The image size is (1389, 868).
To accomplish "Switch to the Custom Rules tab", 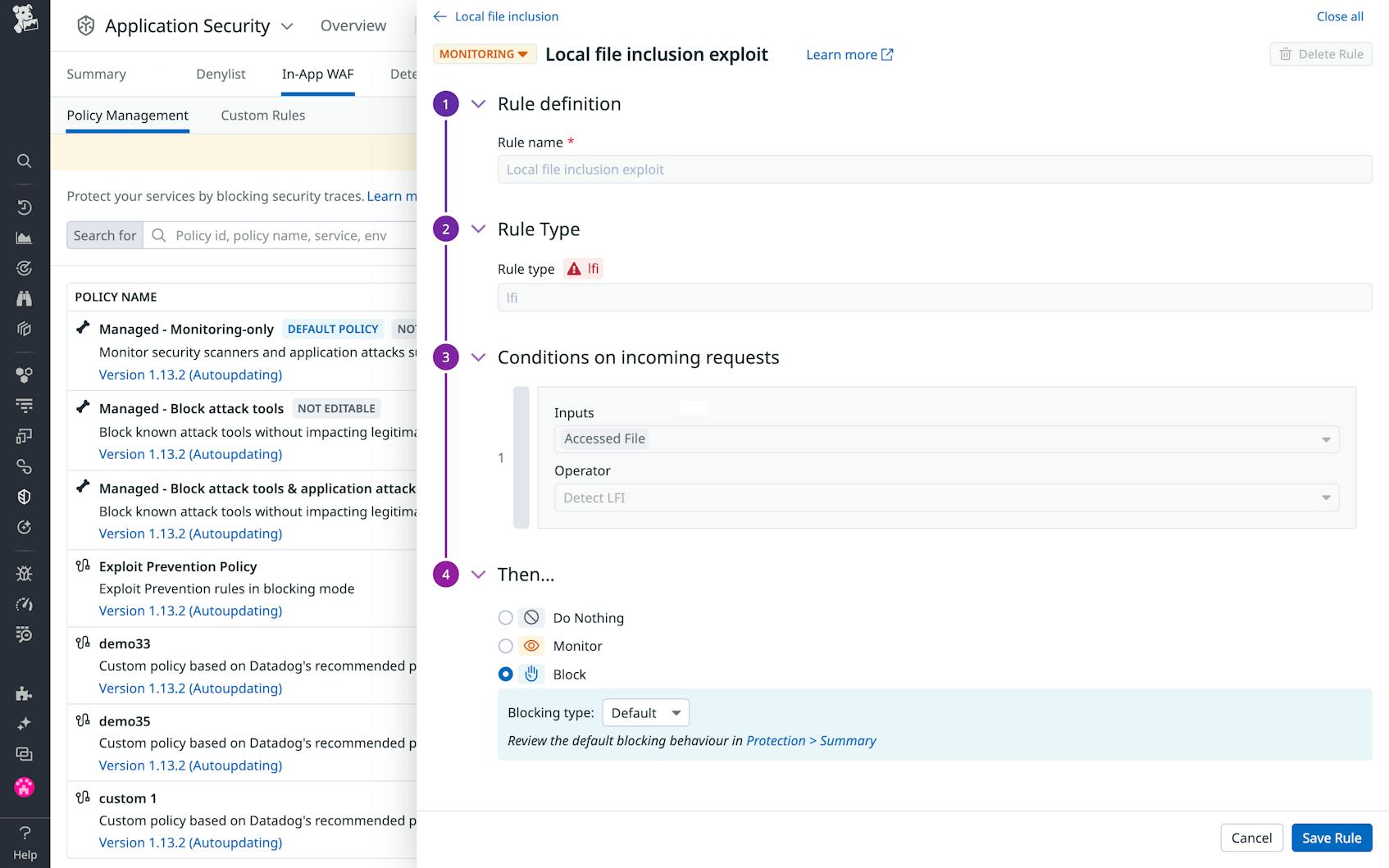I will click(262, 115).
